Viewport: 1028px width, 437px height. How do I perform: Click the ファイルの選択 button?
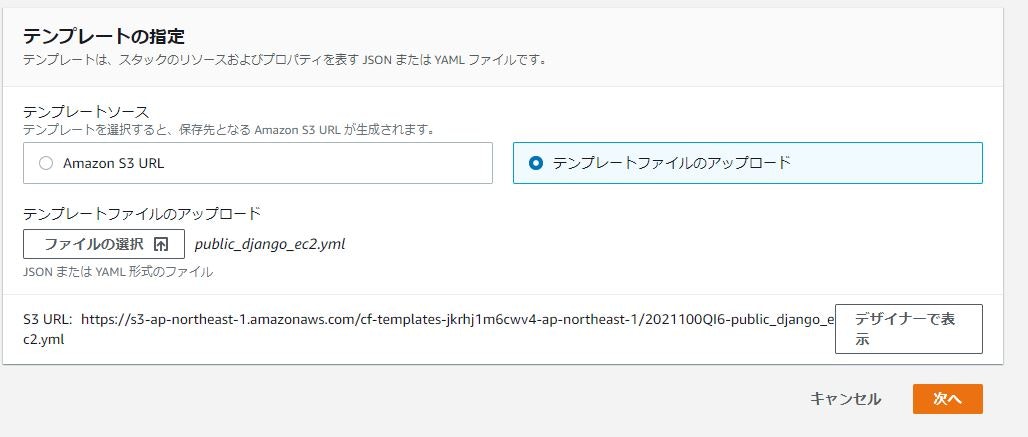(104, 244)
